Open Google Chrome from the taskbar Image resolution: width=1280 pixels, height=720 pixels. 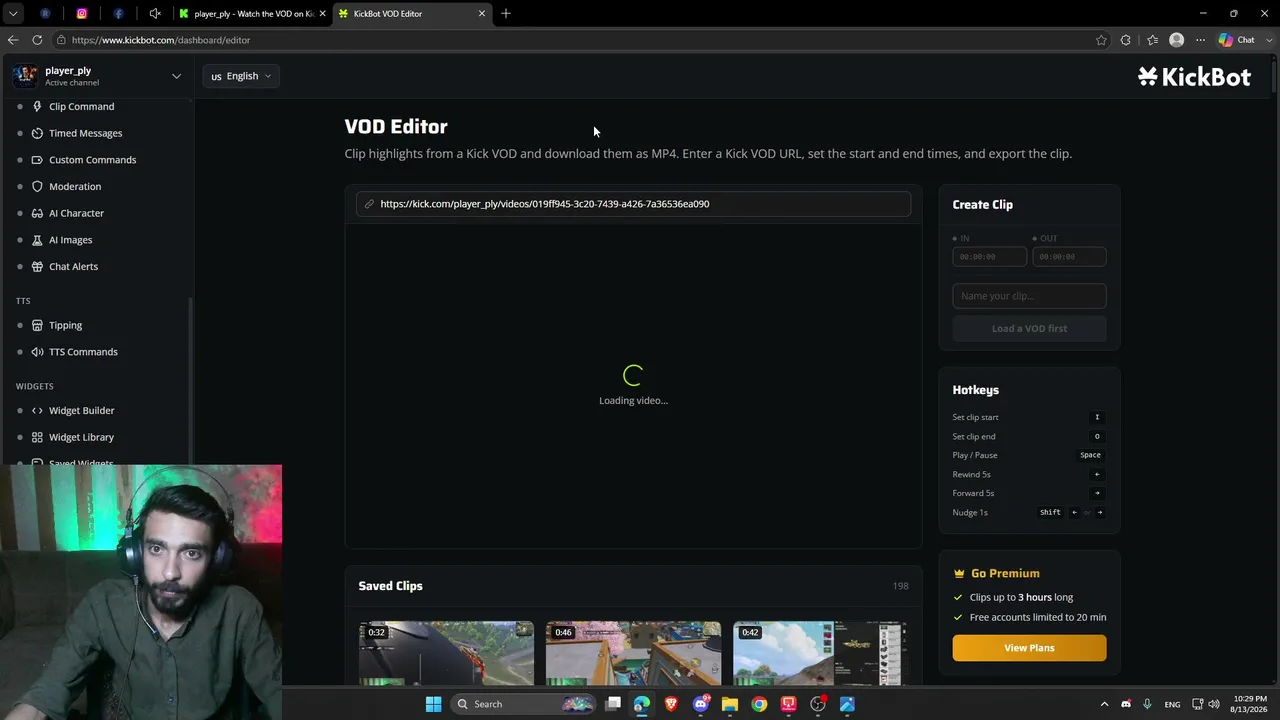click(760, 704)
